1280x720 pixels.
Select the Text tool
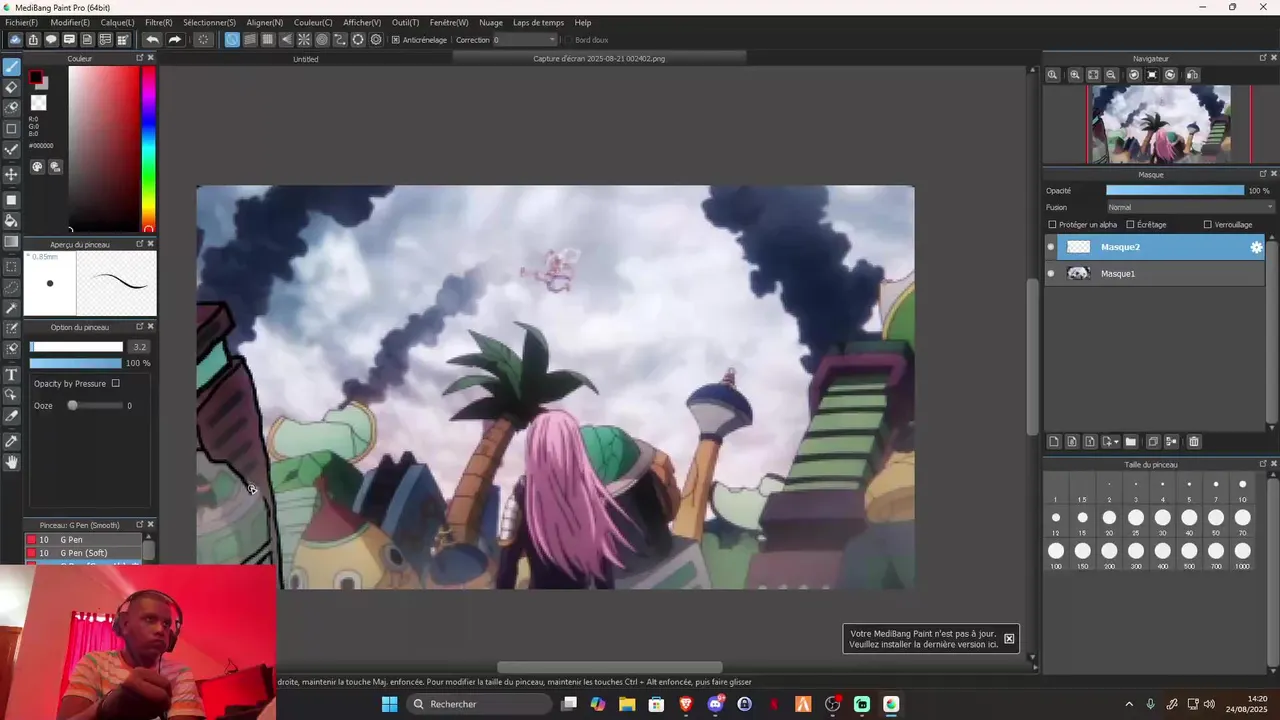[x=12, y=374]
